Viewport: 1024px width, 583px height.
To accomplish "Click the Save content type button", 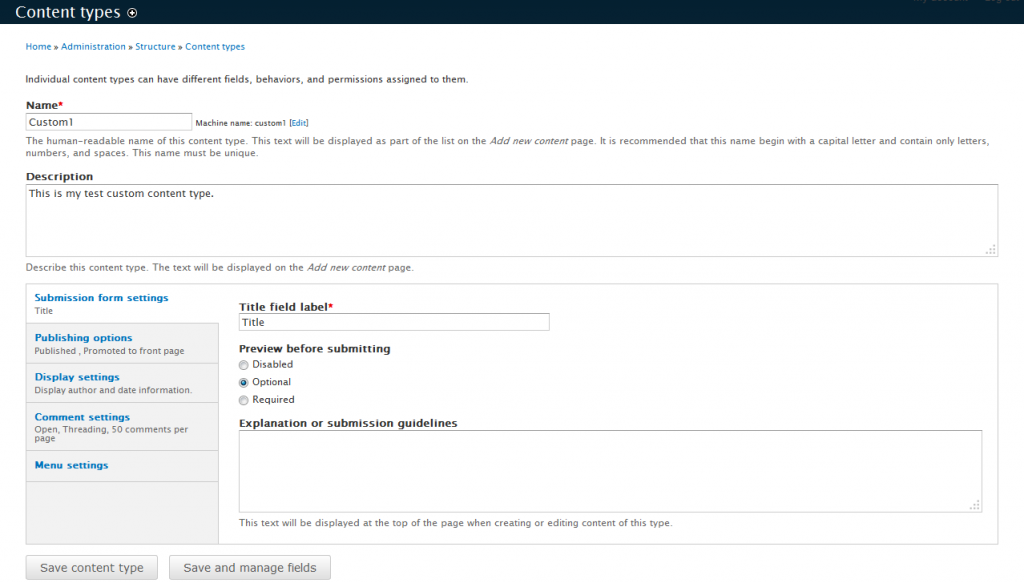I will click(91, 567).
